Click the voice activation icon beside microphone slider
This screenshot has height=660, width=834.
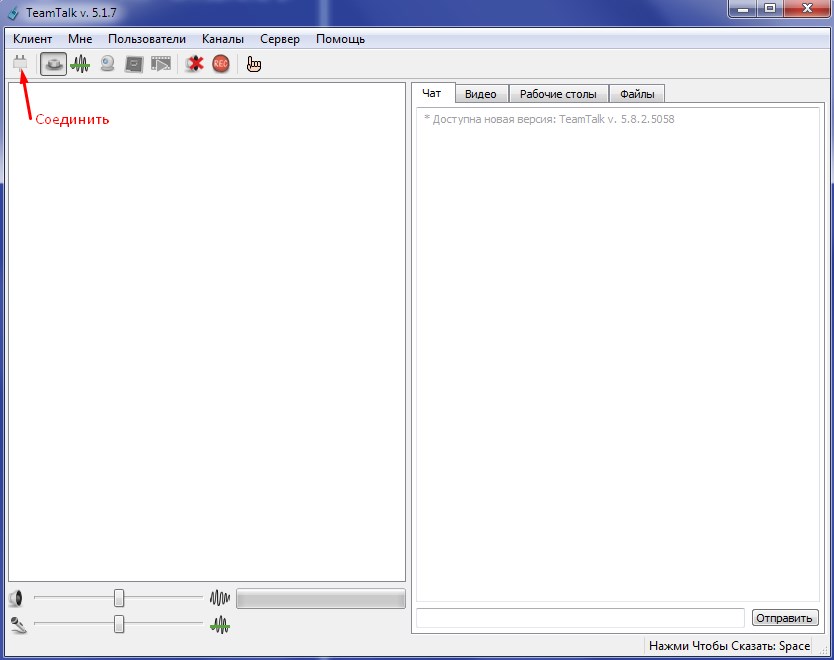220,625
